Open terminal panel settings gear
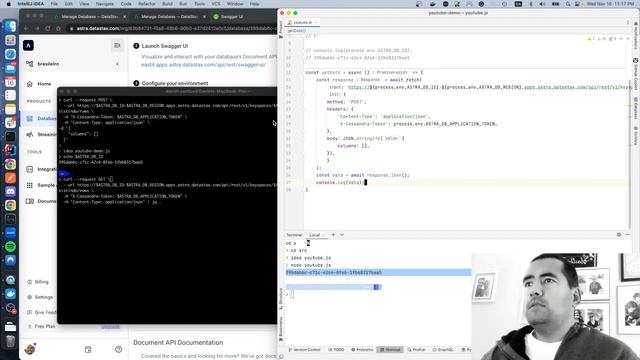 619,235
